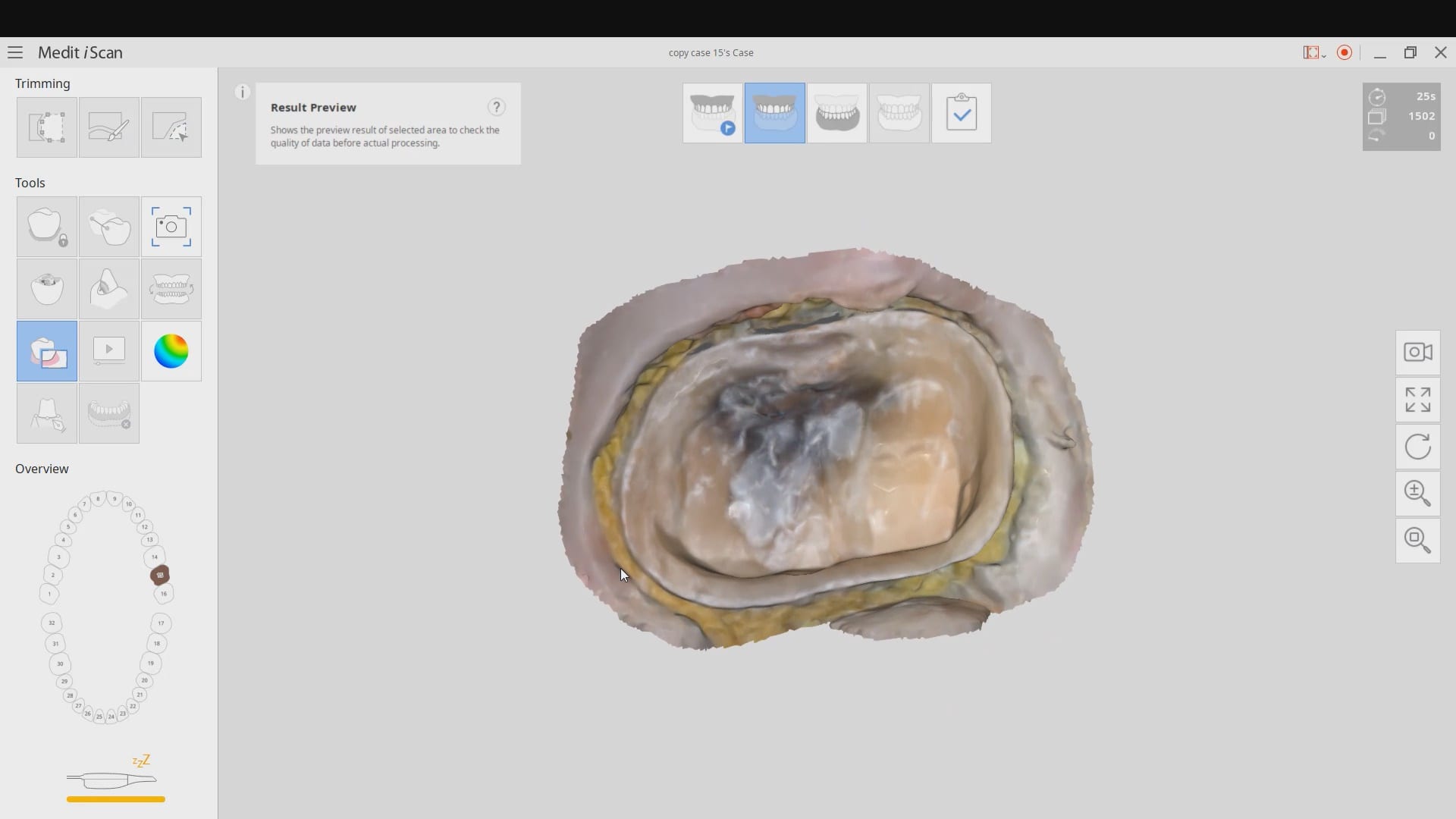Click the 'Tools' section label
The height and width of the screenshot is (819, 1456).
30,183
